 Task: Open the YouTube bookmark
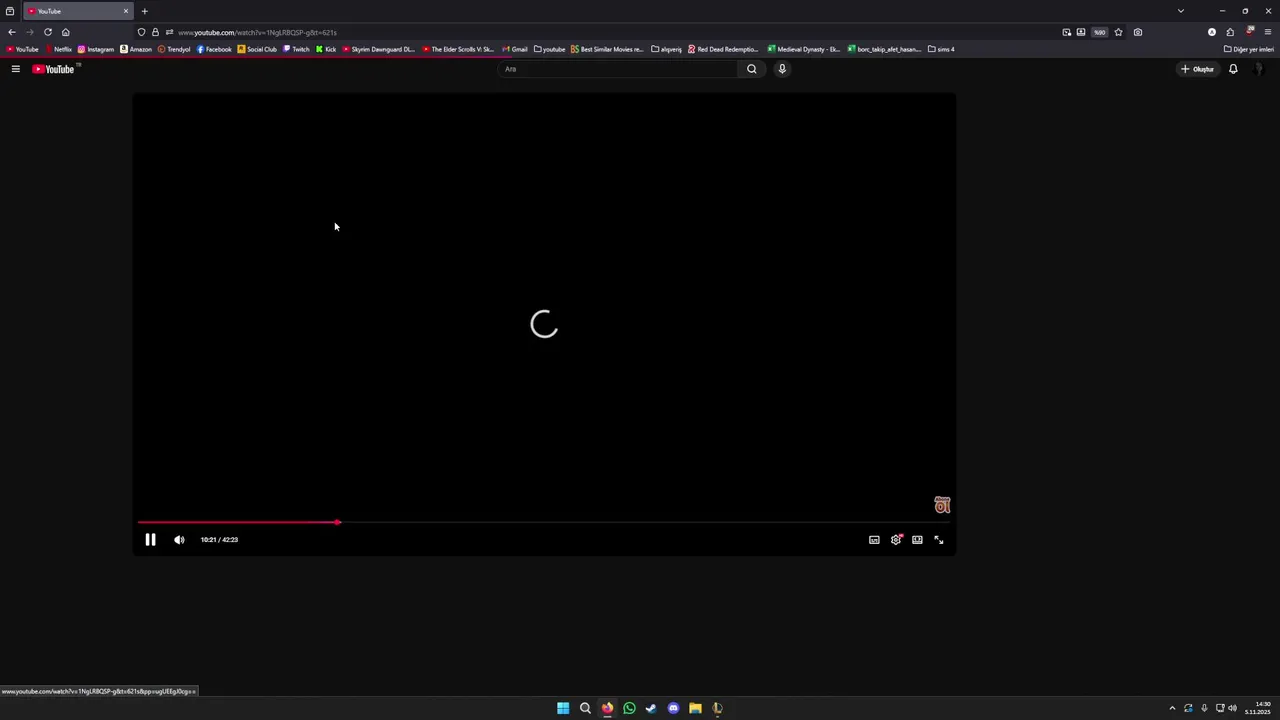point(22,49)
